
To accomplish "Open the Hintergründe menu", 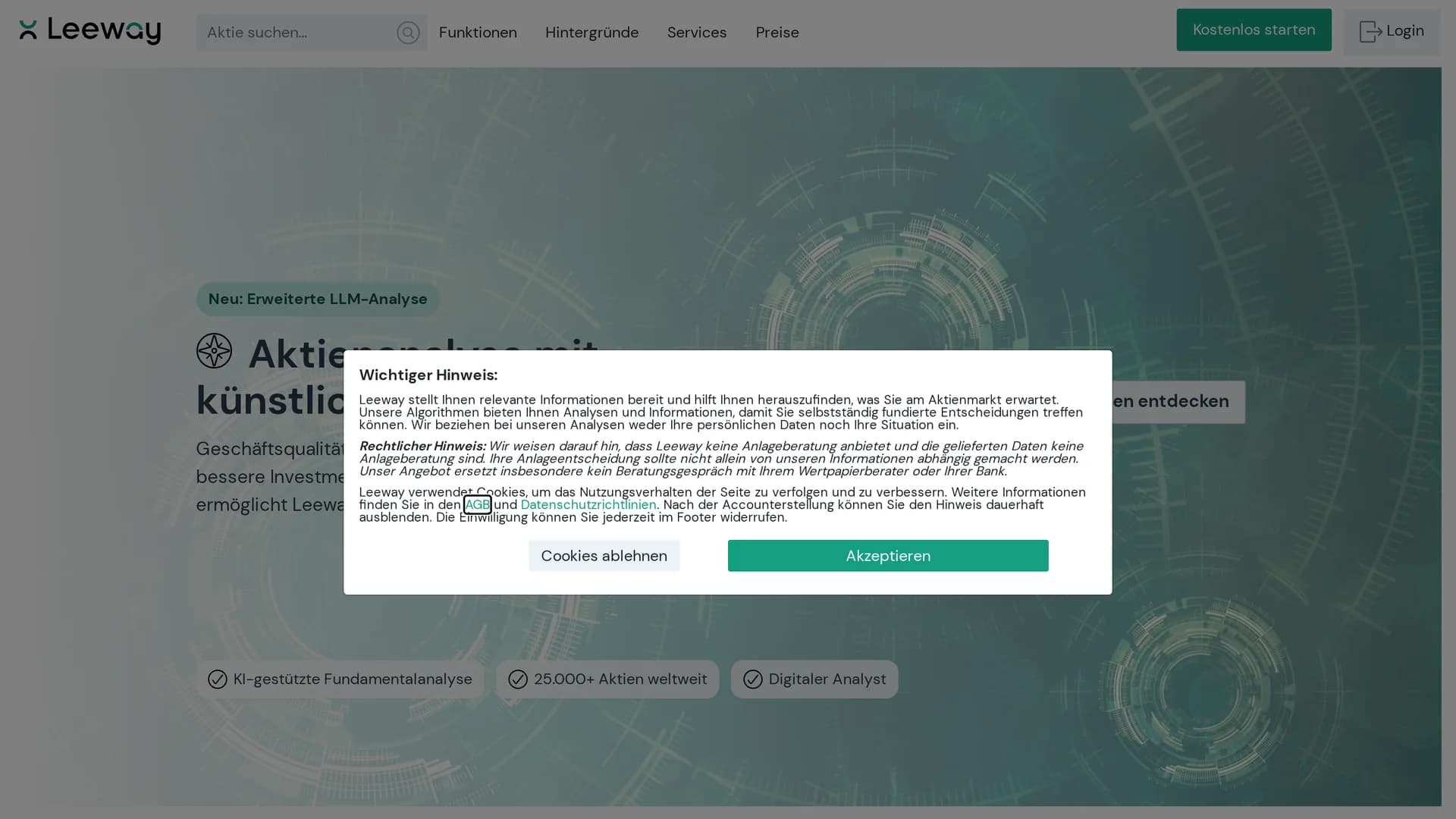I will click(591, 33).
